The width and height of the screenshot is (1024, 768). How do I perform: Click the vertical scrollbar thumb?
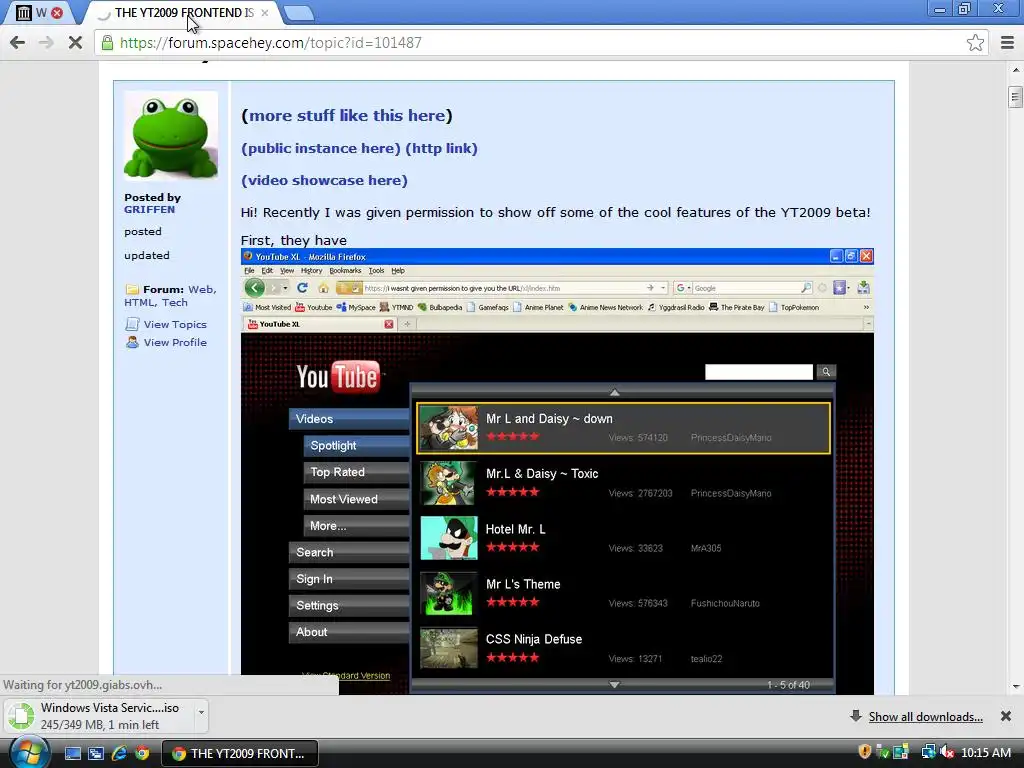(x=1015, y=97)
